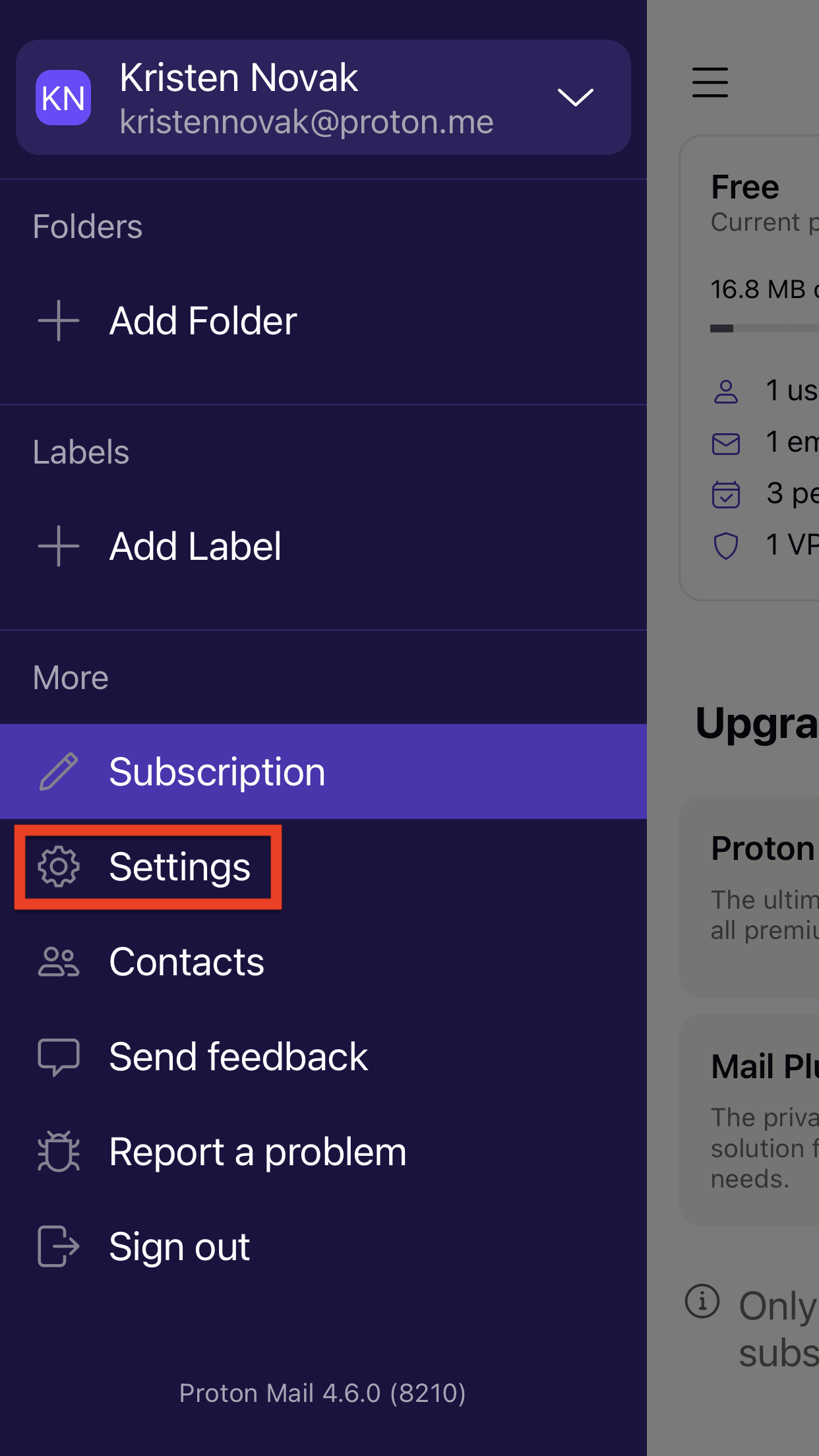Select Subscription in the More menu
The image size is (819, 1456).
pos(217,772)
